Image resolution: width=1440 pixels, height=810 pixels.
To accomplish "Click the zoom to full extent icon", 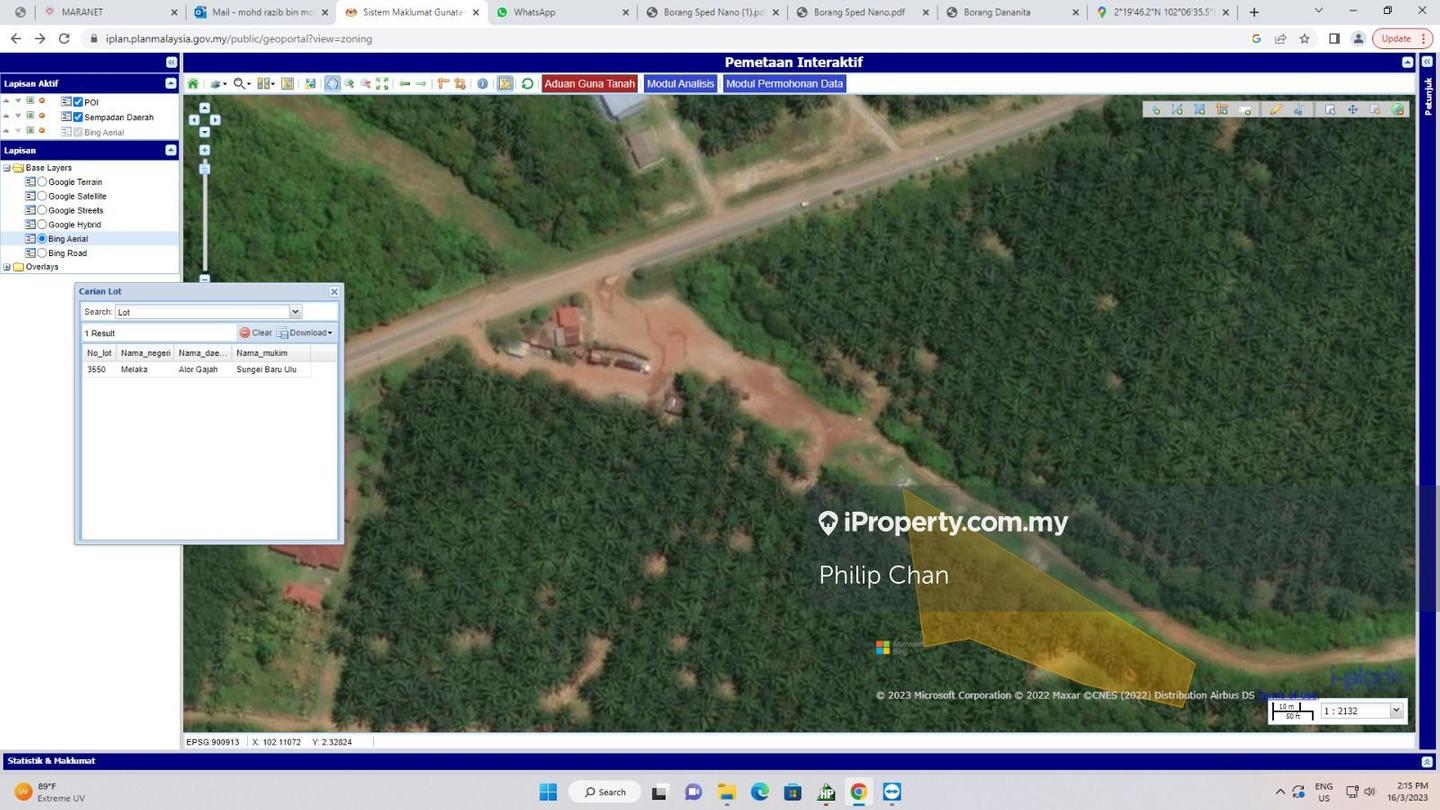I will 382,84.
